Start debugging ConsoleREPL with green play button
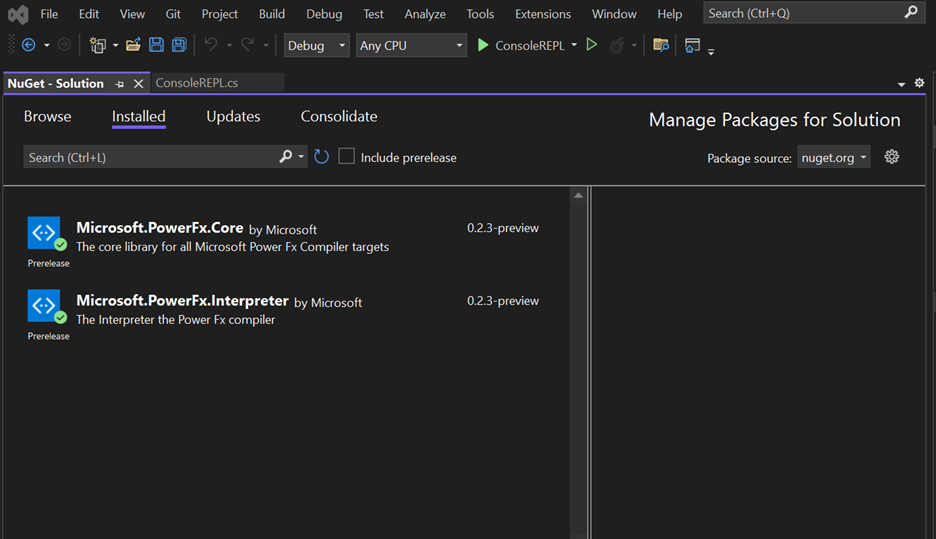The height and width of the screenshot is (539, 936). tap(483, 45)
